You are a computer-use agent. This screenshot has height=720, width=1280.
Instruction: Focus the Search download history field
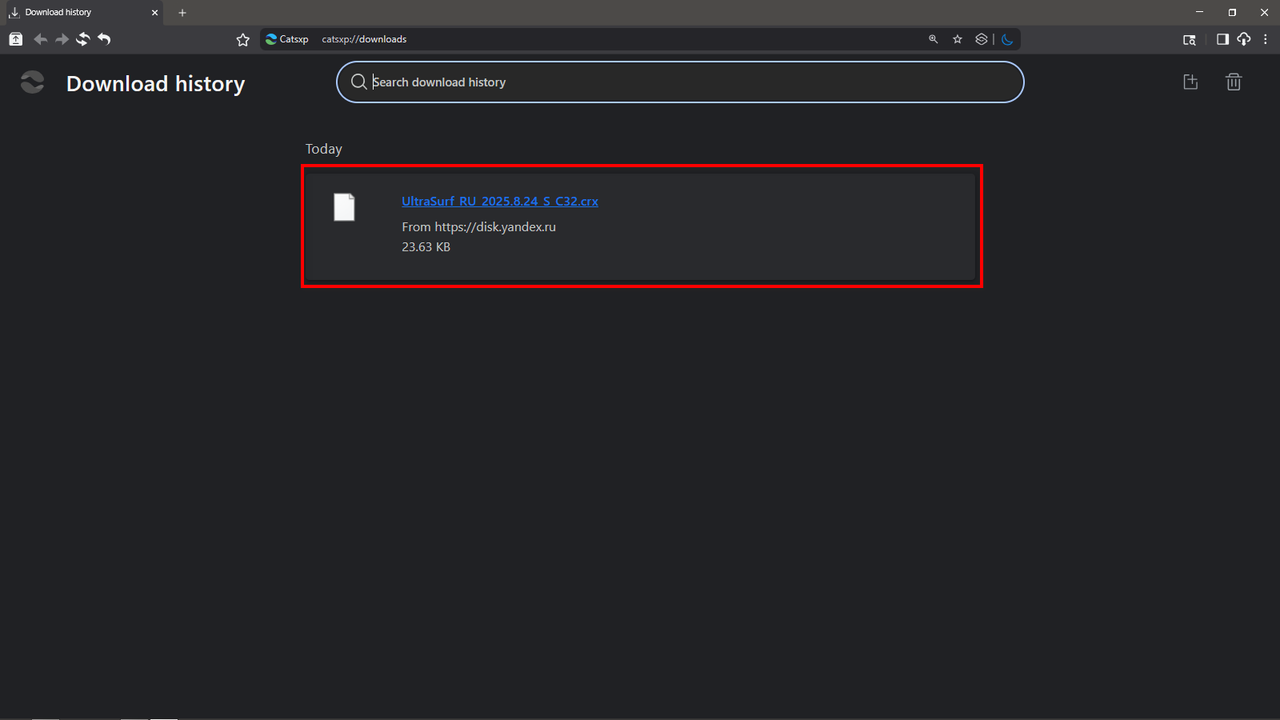coord(680,82)
